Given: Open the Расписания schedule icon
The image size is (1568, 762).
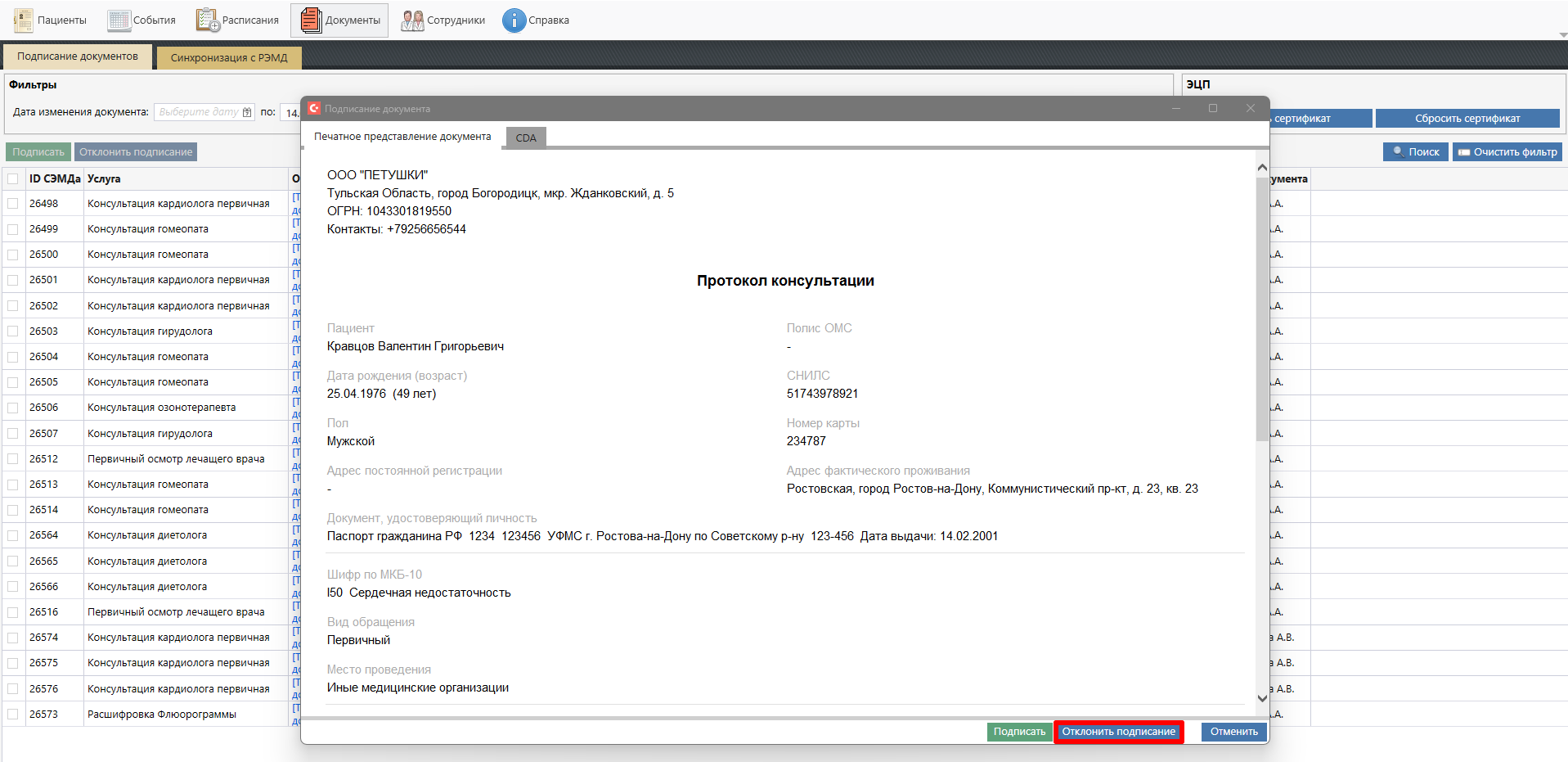Looking at the screenshot, I should 208,20.
